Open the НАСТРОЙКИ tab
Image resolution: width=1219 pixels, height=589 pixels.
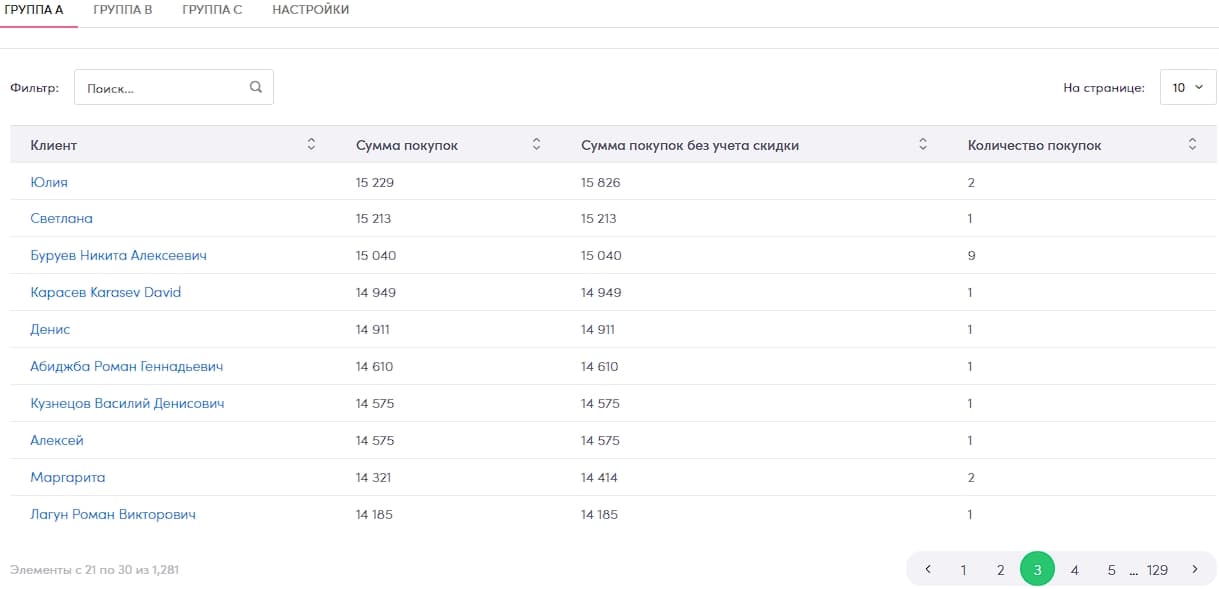coord(310,10)
